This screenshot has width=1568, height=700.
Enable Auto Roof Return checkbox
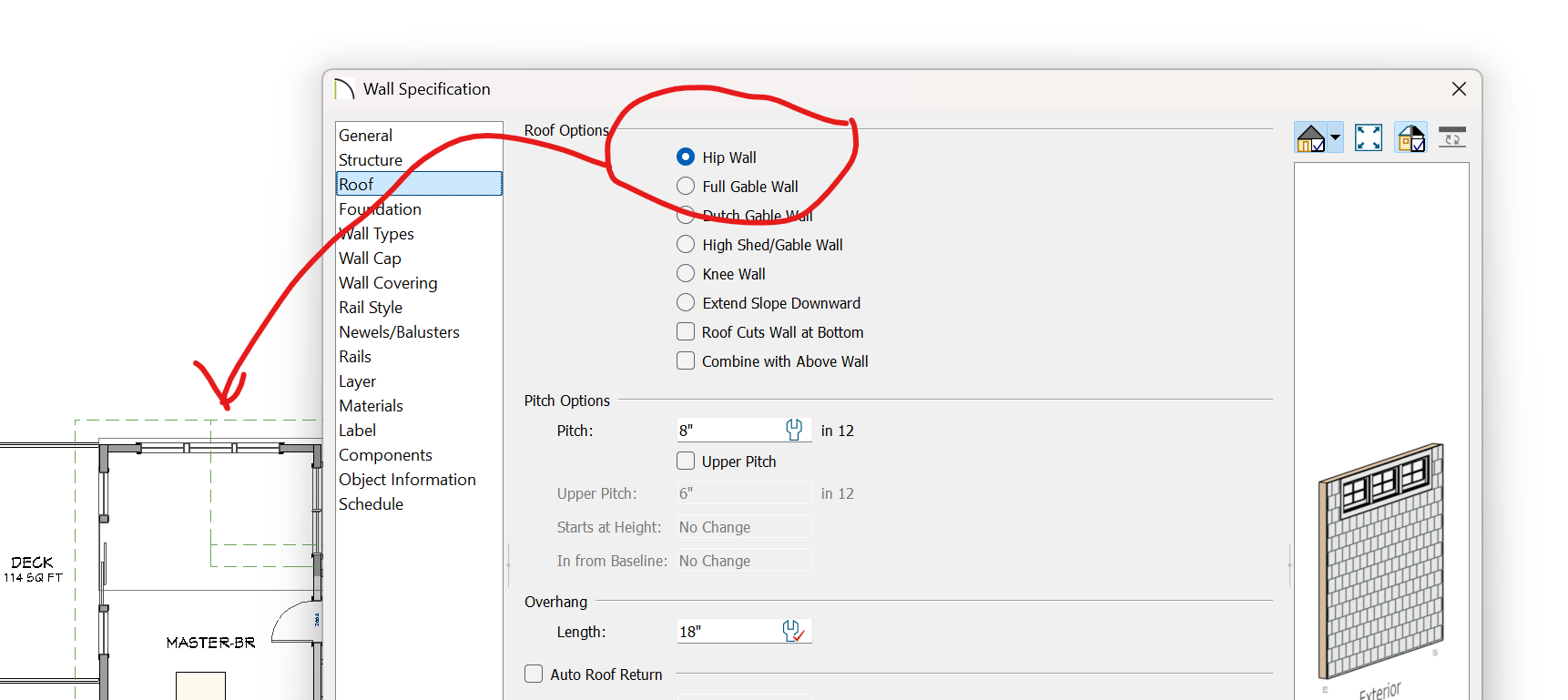point(534,675)
